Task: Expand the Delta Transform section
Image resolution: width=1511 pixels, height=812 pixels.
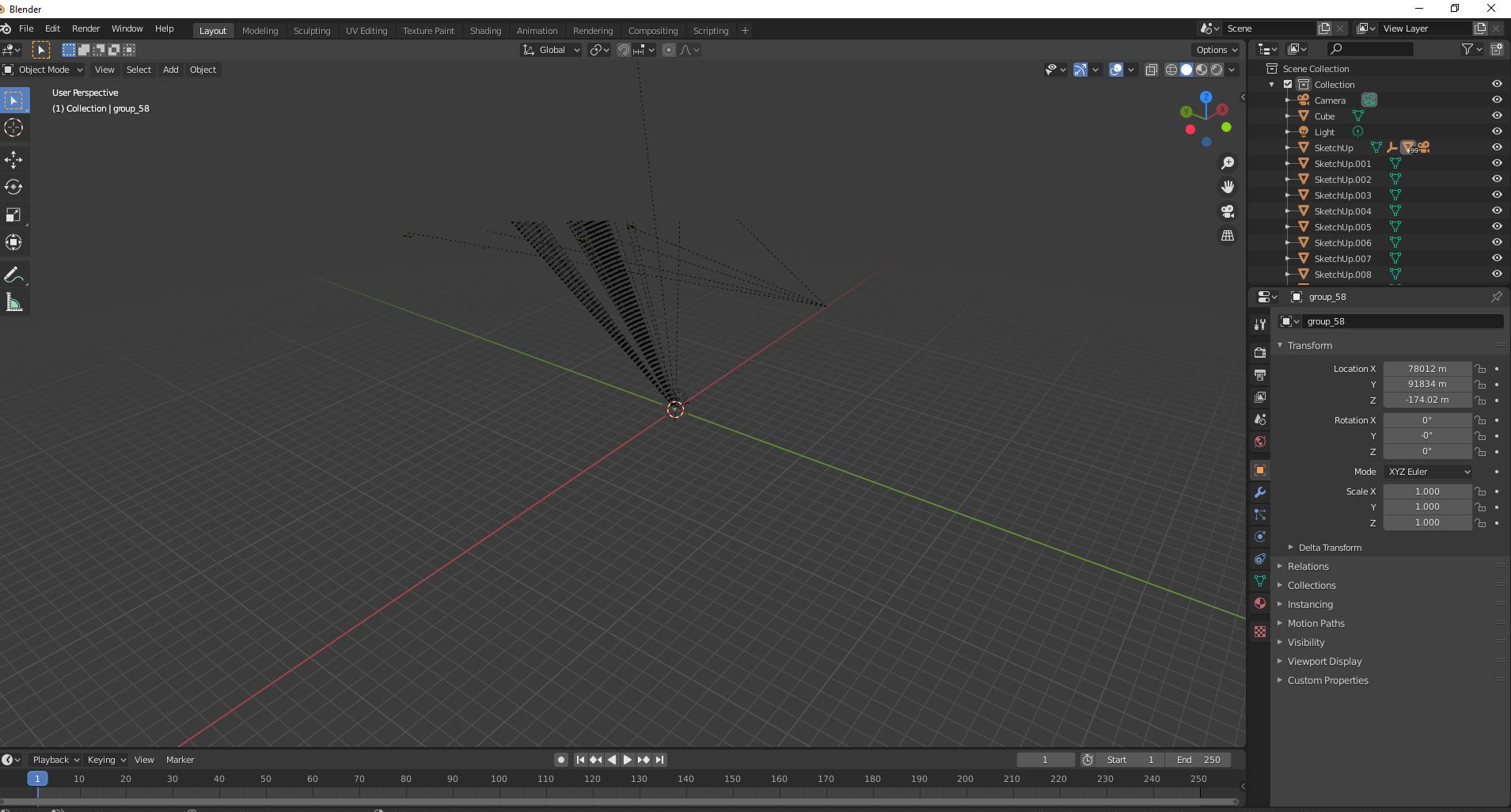Action: pyautogui.click(x=1329, y=548)
